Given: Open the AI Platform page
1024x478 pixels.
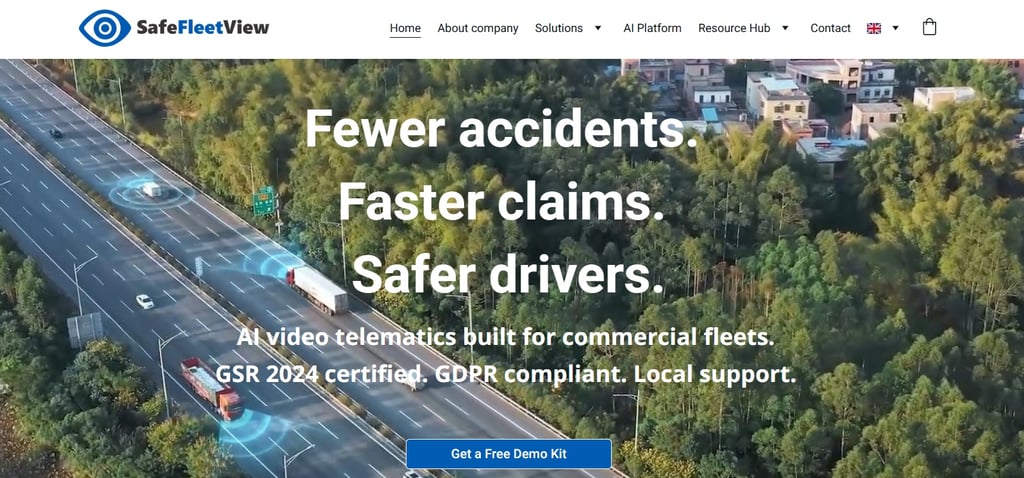Looking at the screenshot, I should [652, 28].
